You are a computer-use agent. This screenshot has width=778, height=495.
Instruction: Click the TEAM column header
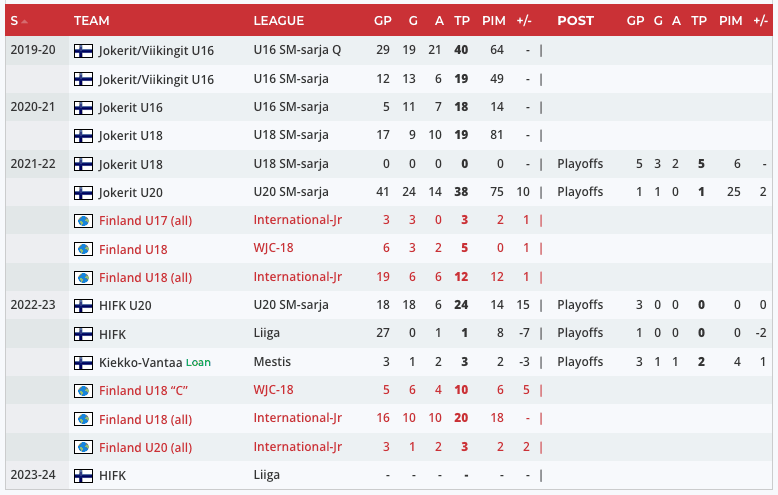point(92,20)
